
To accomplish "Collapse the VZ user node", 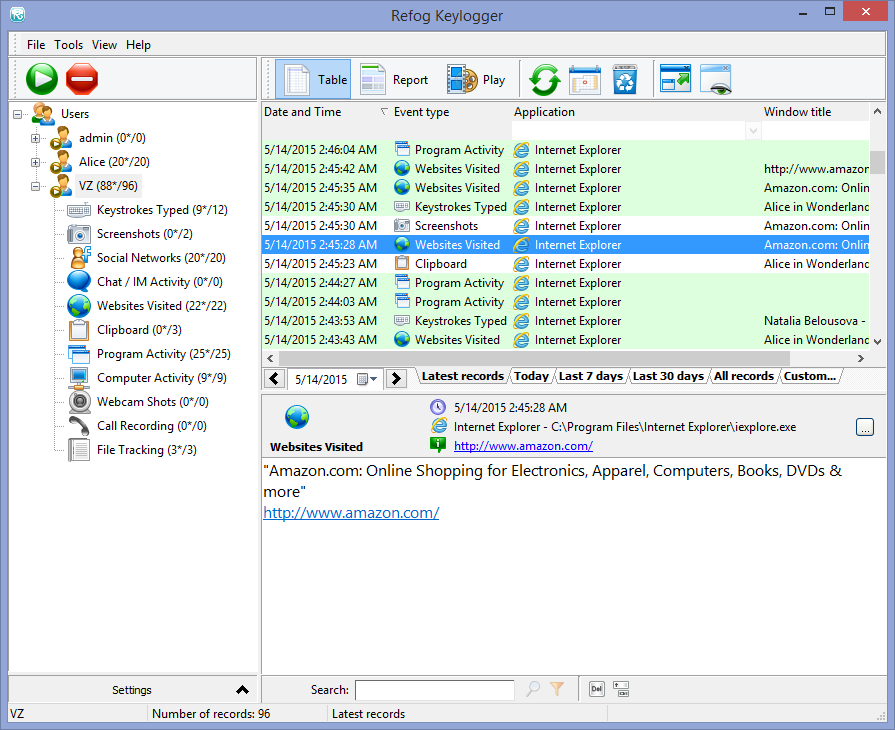I will click(35, 186).
